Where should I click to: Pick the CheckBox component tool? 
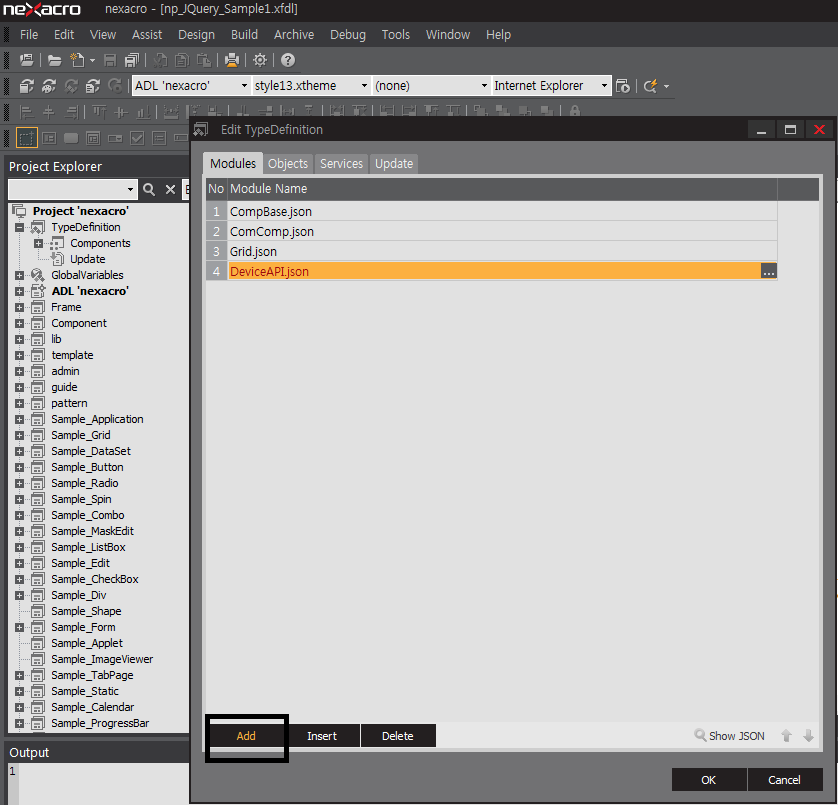coord(137,138)
